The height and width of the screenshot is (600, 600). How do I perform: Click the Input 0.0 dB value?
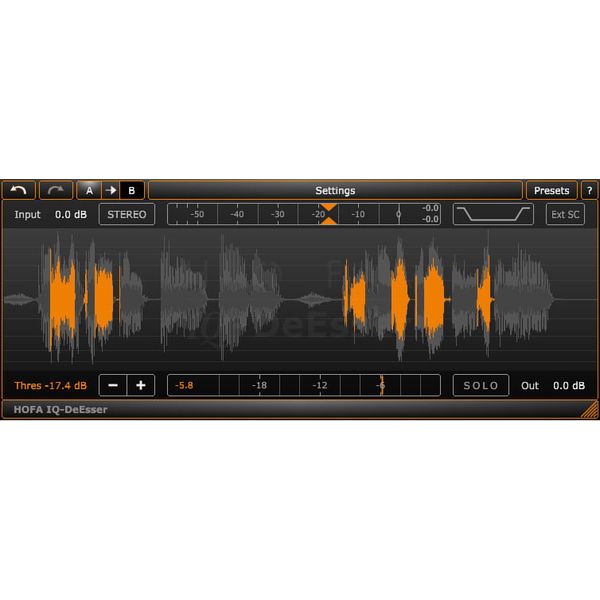tap(71, 214)
